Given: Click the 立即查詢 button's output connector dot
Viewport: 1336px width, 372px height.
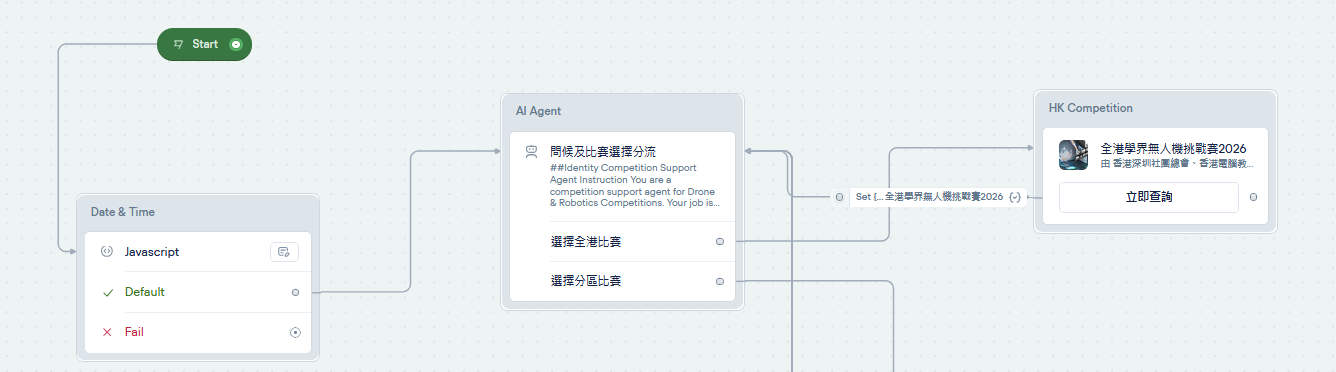Looking at the screenshot, I should [1254, 197].
